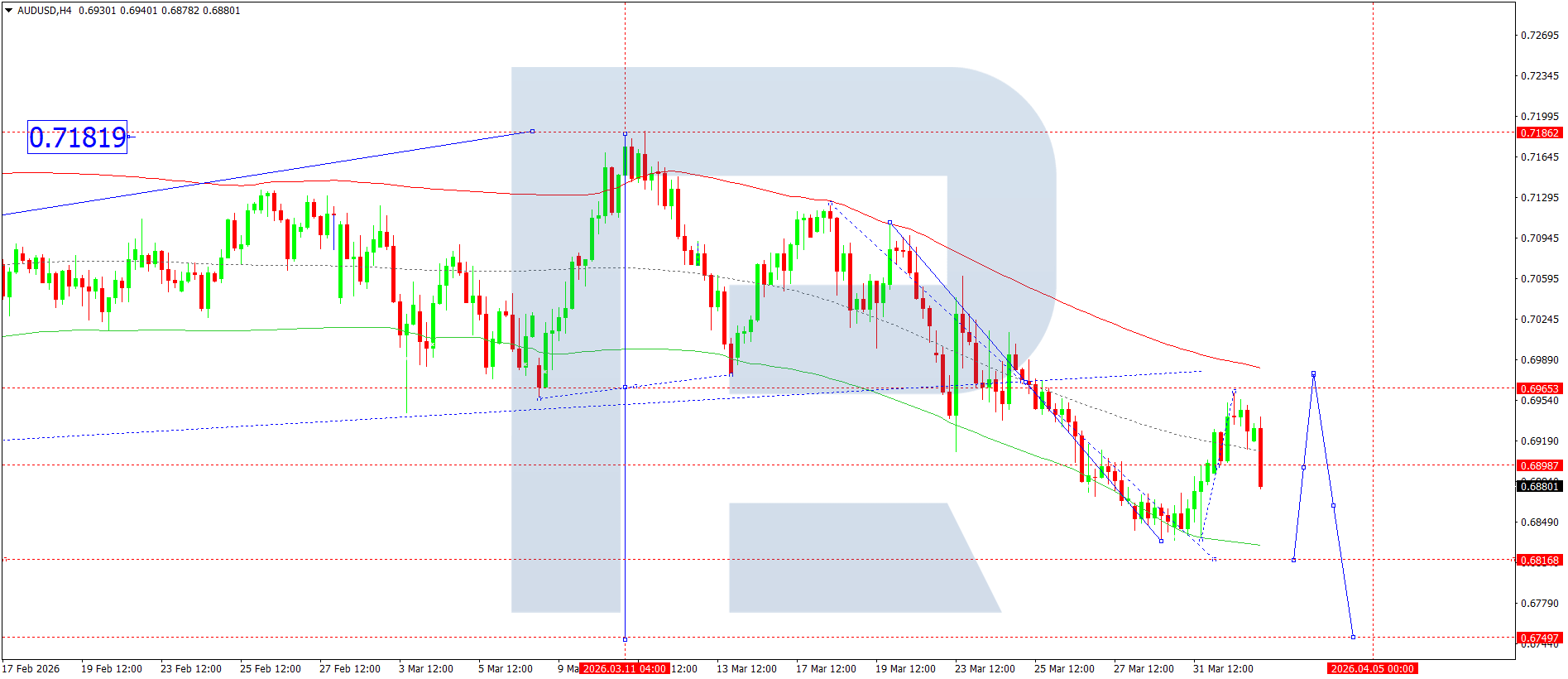The image size is (1568, 679).
Task: Click the end handle of the rising blue trendline
Action: point(532,131)
